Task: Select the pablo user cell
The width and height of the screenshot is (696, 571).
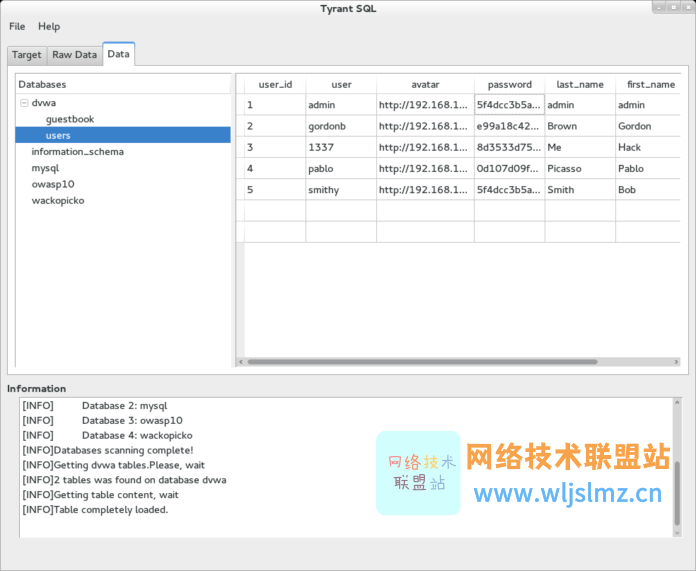Action: pos(341,169)
